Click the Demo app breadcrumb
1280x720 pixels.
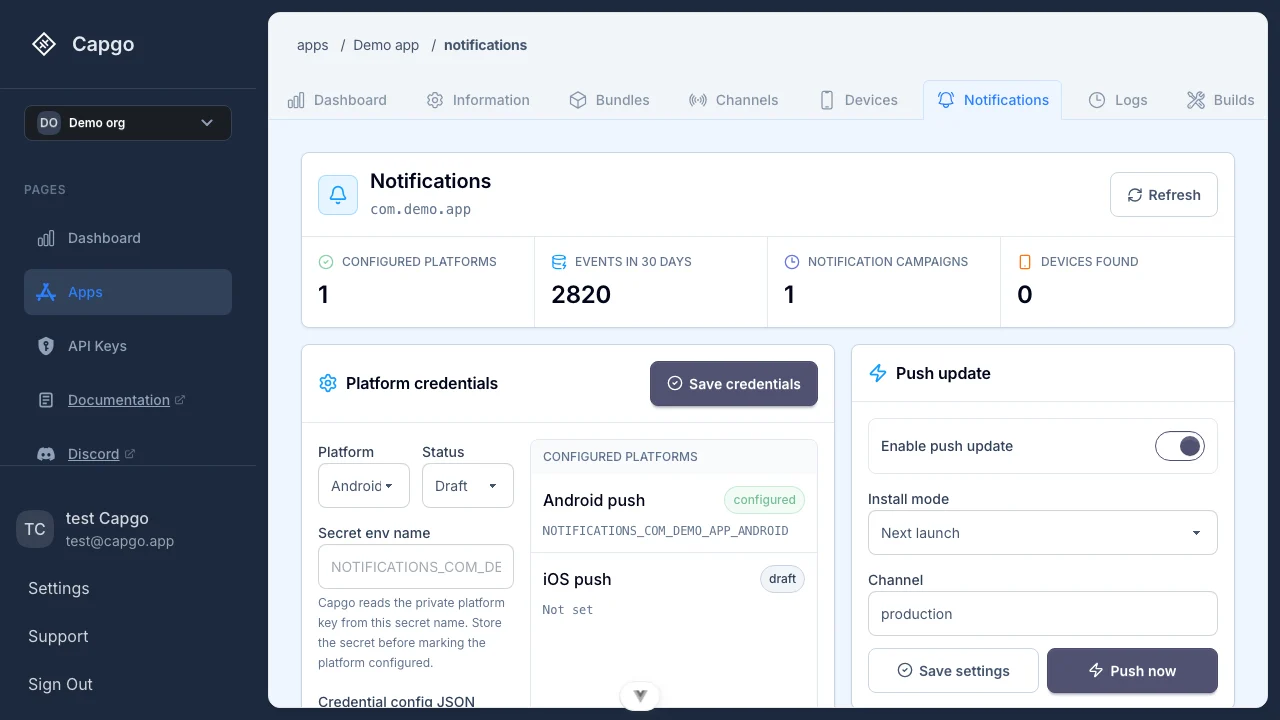pyautogui.click(x=386, y=45)
